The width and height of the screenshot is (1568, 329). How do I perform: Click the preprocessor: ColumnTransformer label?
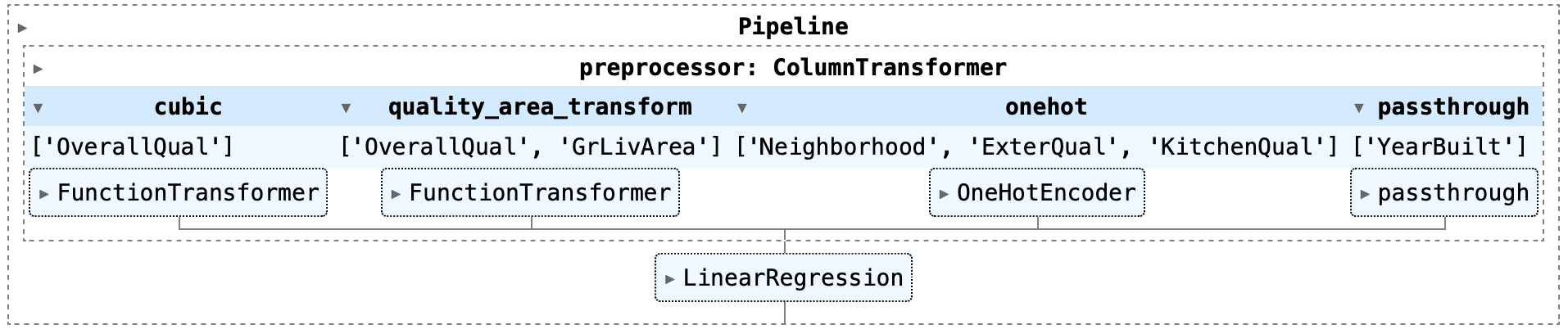[x=792, y=67]
